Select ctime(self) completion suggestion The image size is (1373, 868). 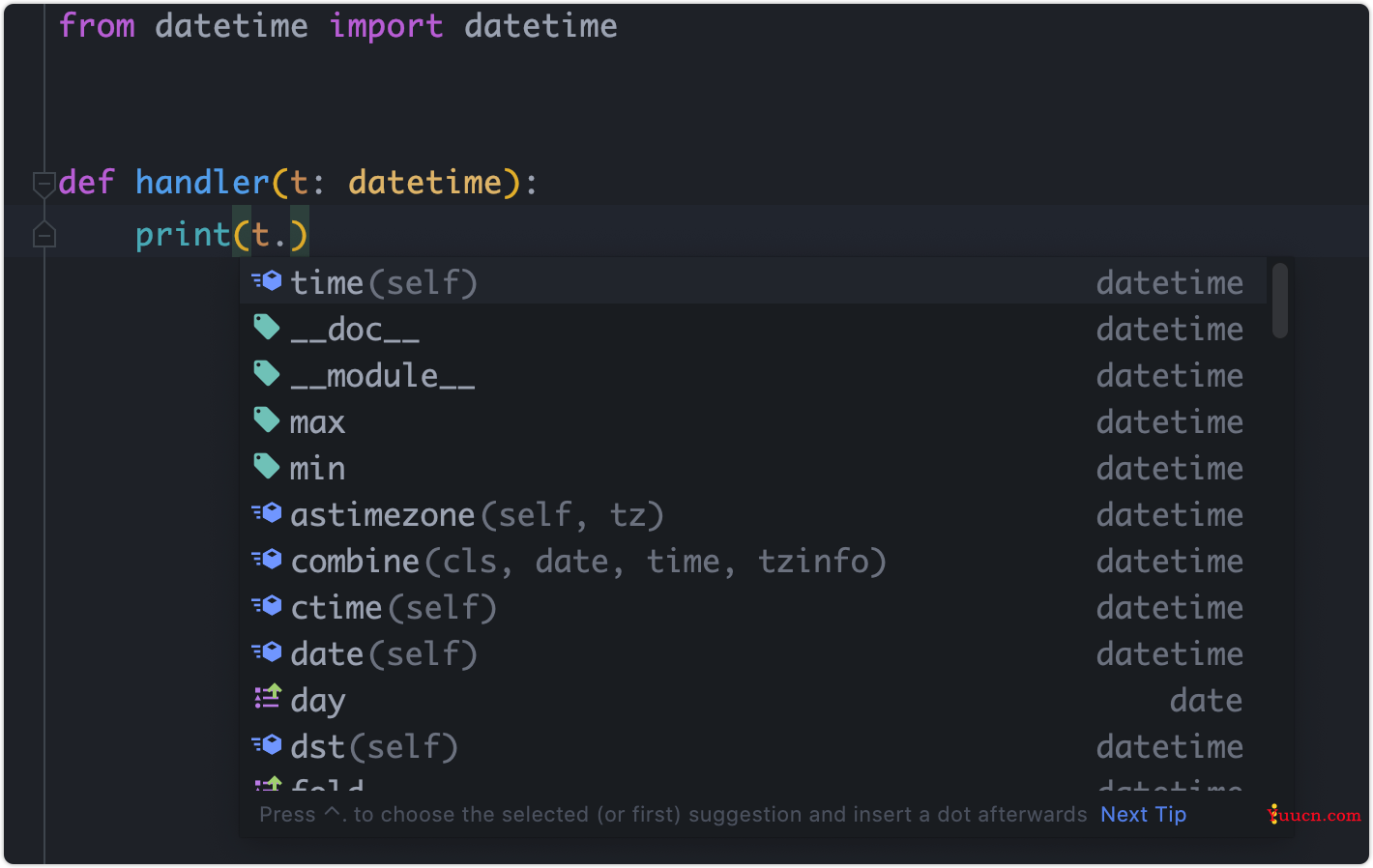coord(752,607)
